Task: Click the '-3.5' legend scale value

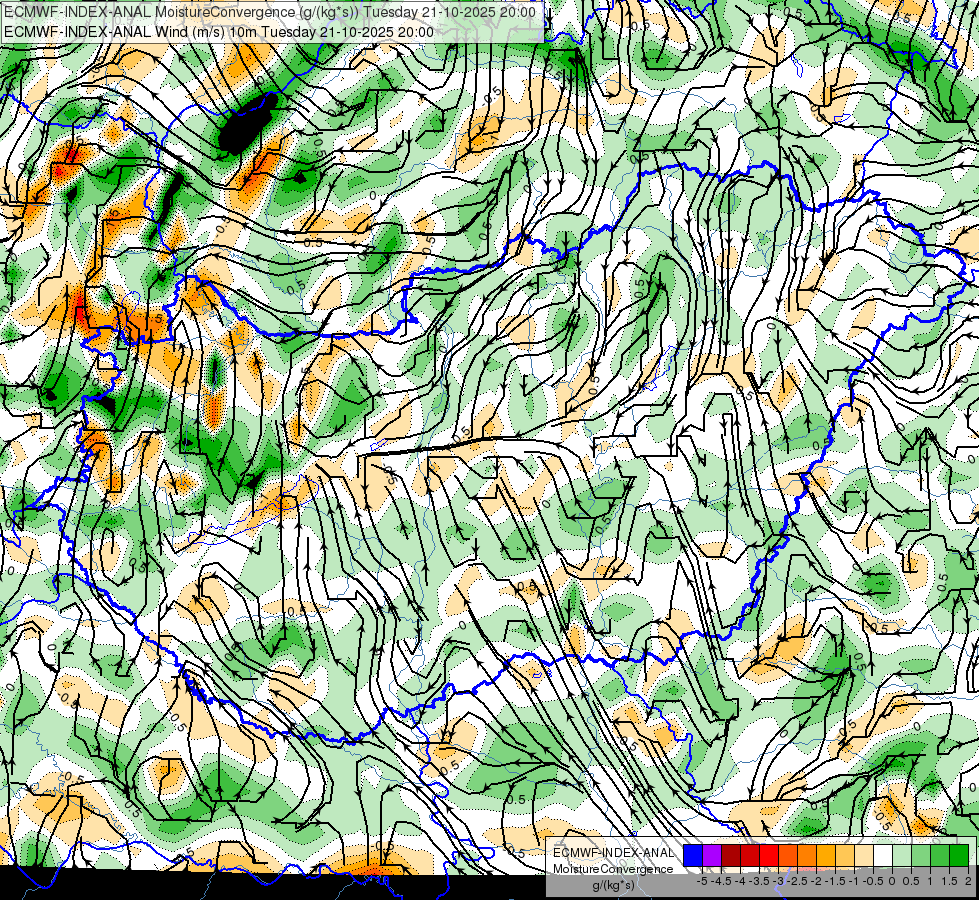Action: [760, 881]
